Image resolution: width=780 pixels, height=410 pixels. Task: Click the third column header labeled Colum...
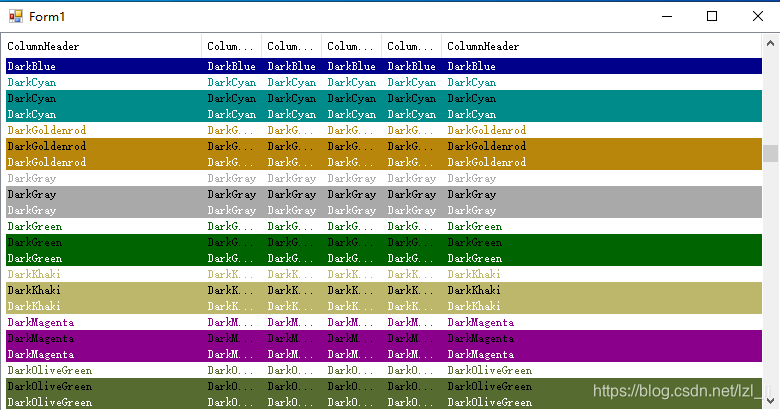(x=292, y=46)
